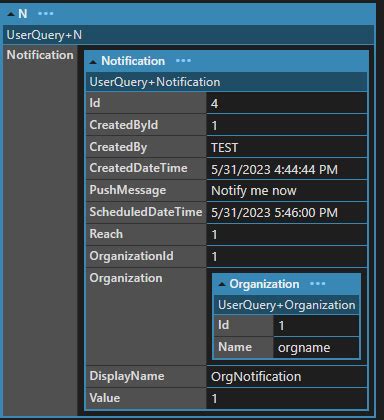This screenshot has height=420, width=384.
Task: Select the UserQuery+Organization type row
Action: click(286, 305)
